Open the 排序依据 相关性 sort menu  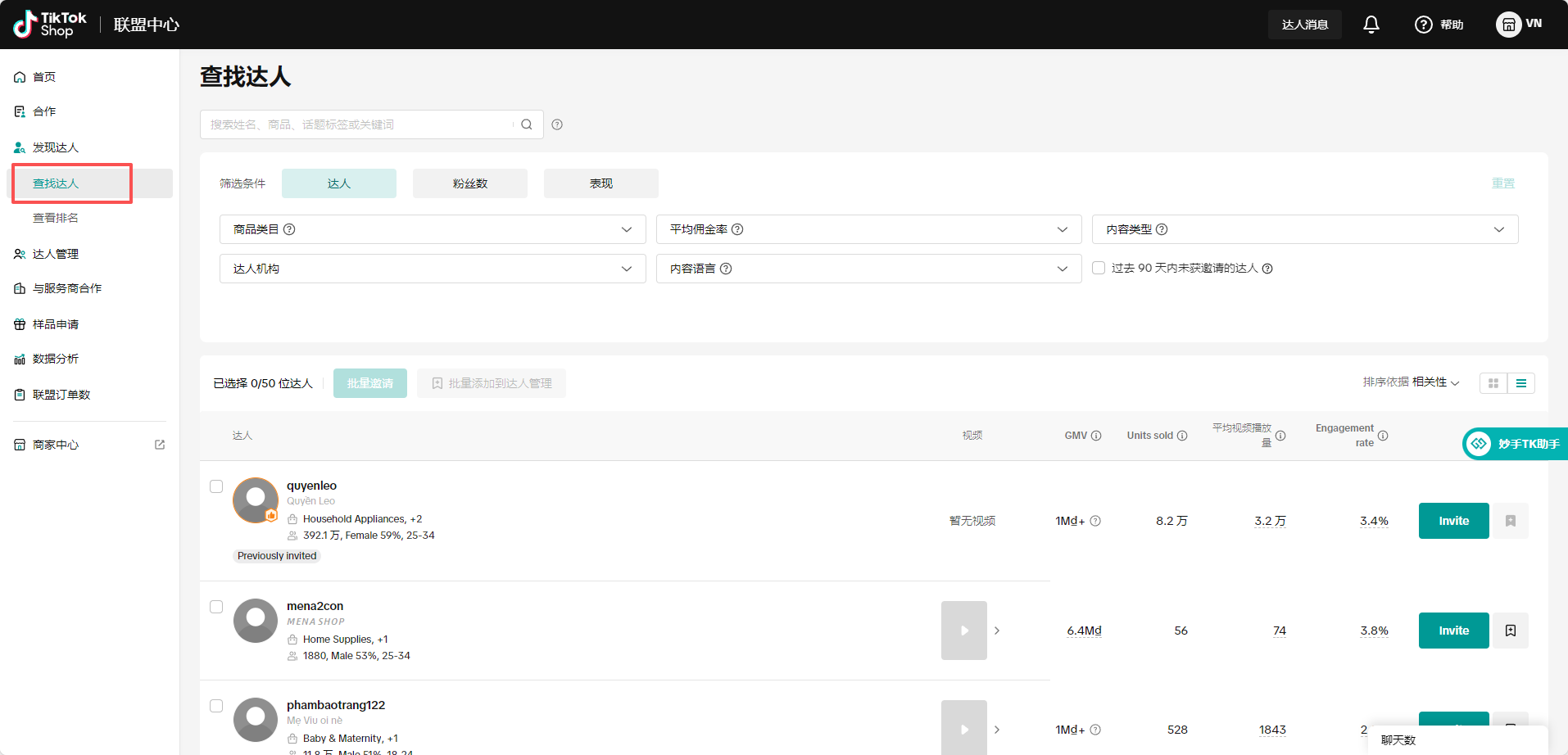[x=1411, y=382]
